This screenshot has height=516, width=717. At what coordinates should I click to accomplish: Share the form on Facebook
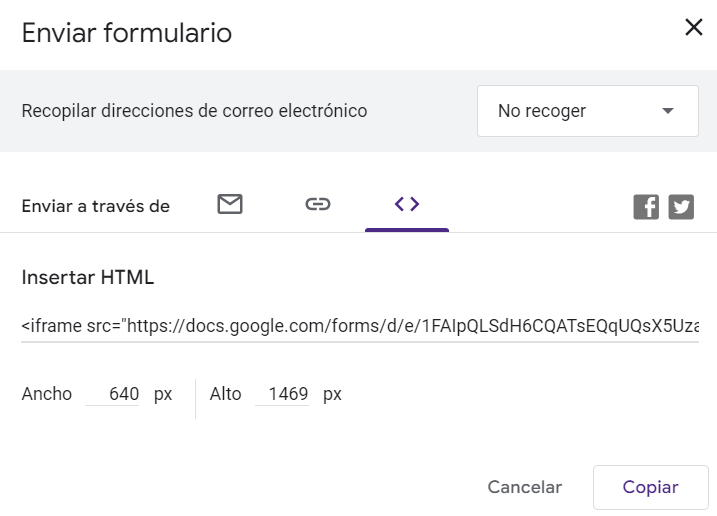(646, 207)
